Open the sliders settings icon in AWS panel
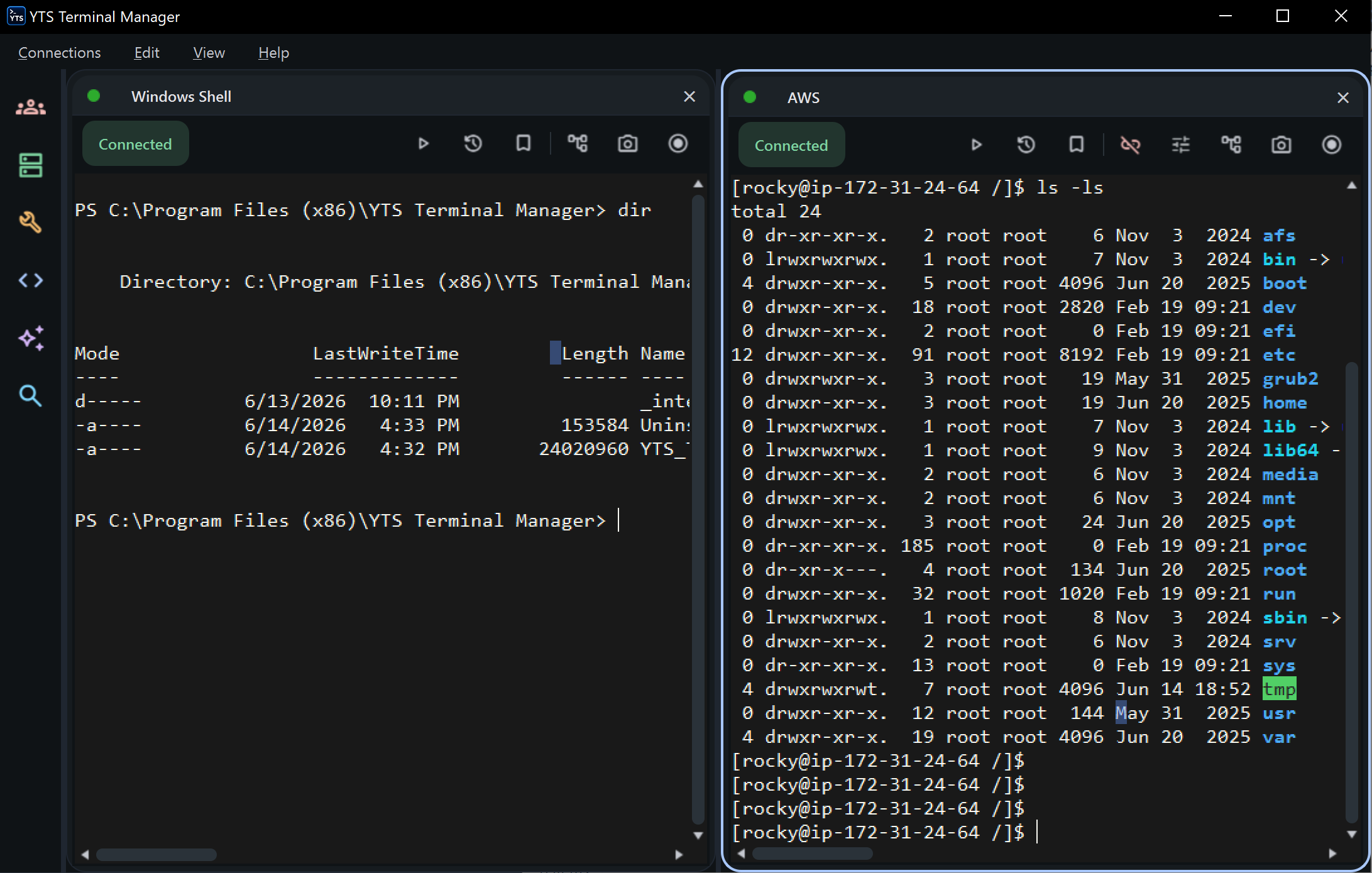 (1180, 145)
